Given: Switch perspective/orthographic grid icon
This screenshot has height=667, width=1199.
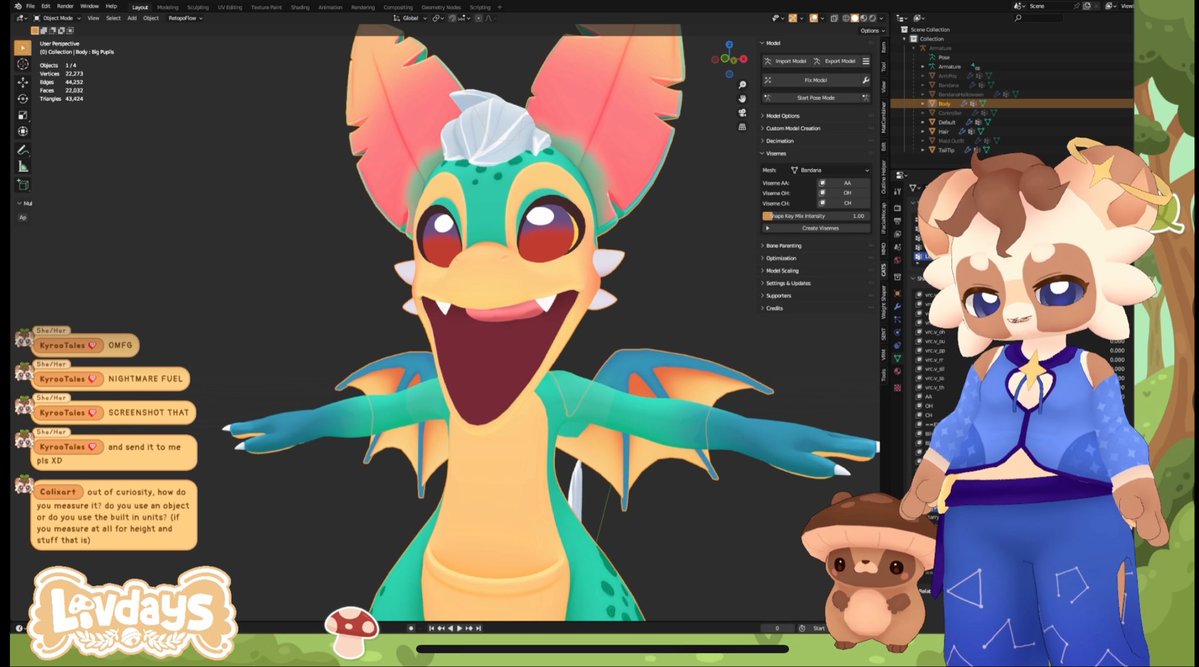Looking at the screenshot, I should click(742, 127).
